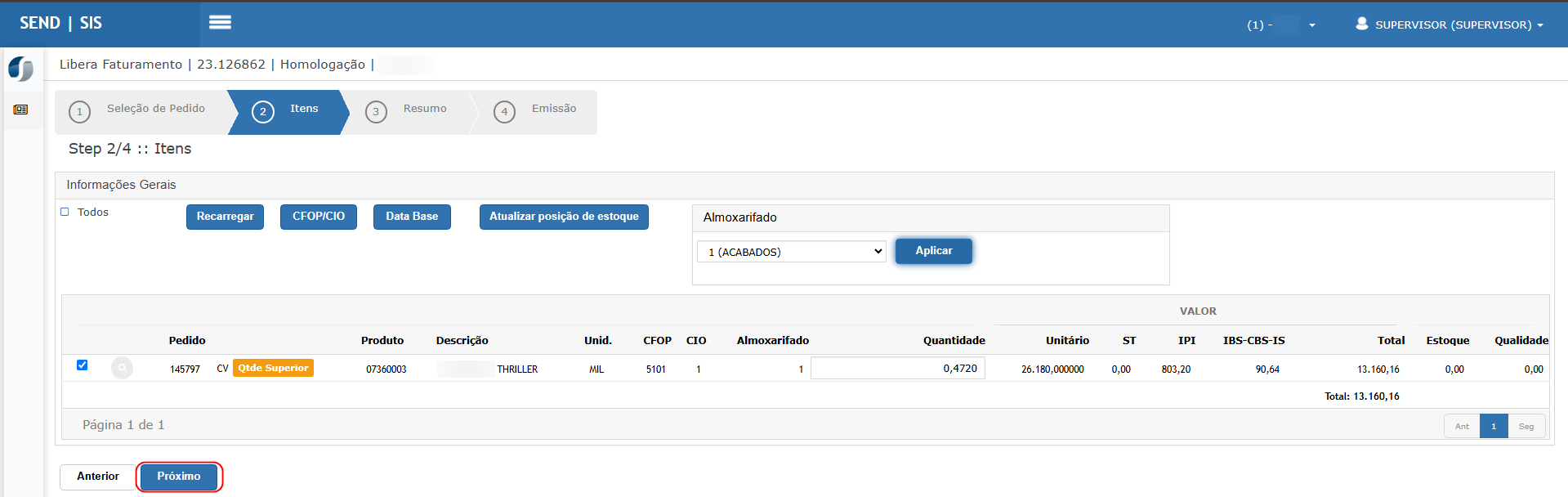Uncheck the order 145797 row checkbox
The width and height of the screenshot is (1568, 497).
pyautogui.click(x=82, y=365)
